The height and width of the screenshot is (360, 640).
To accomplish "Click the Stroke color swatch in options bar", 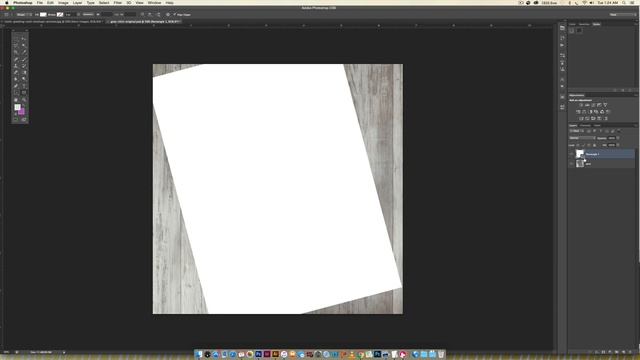I will click(x=60, y=15).
